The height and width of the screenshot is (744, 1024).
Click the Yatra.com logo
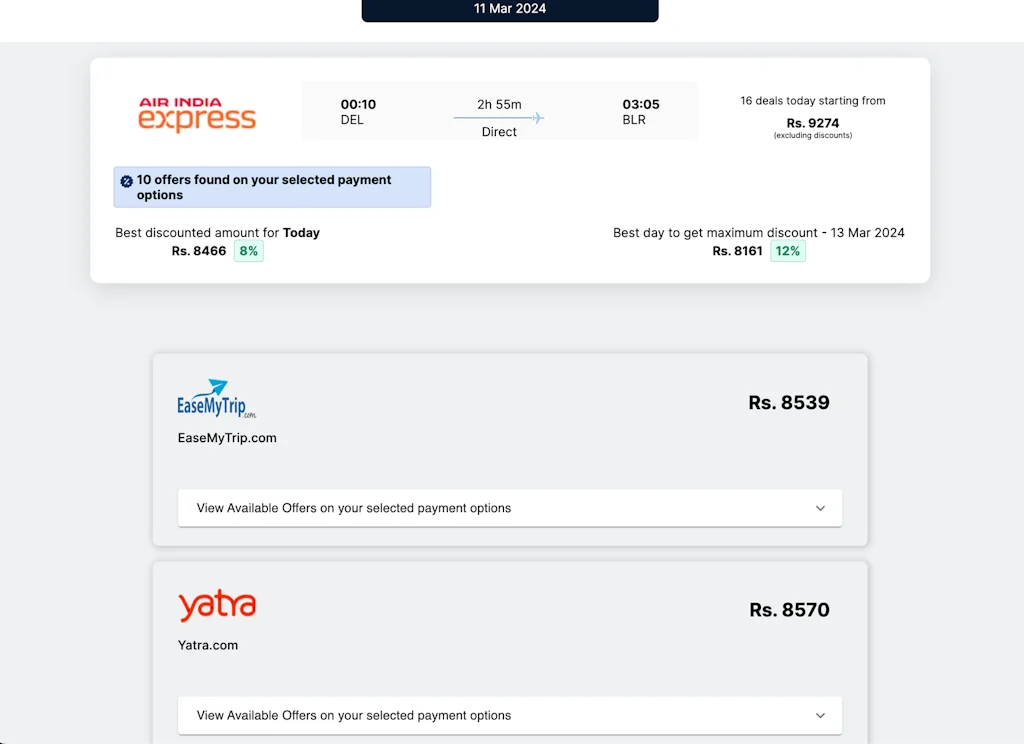(217, 605)
